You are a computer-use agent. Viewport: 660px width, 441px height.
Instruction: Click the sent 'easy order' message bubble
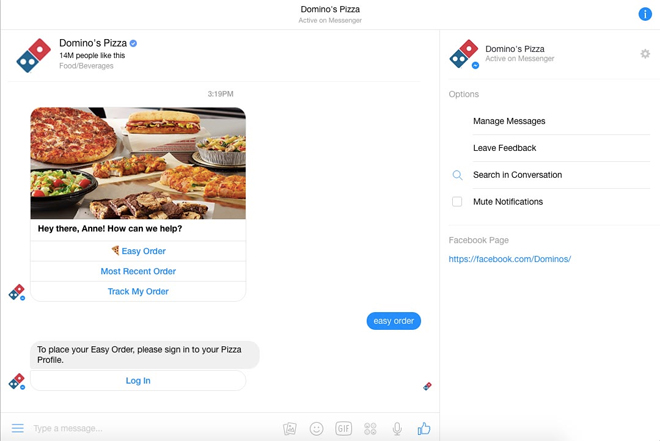(394, 321)
